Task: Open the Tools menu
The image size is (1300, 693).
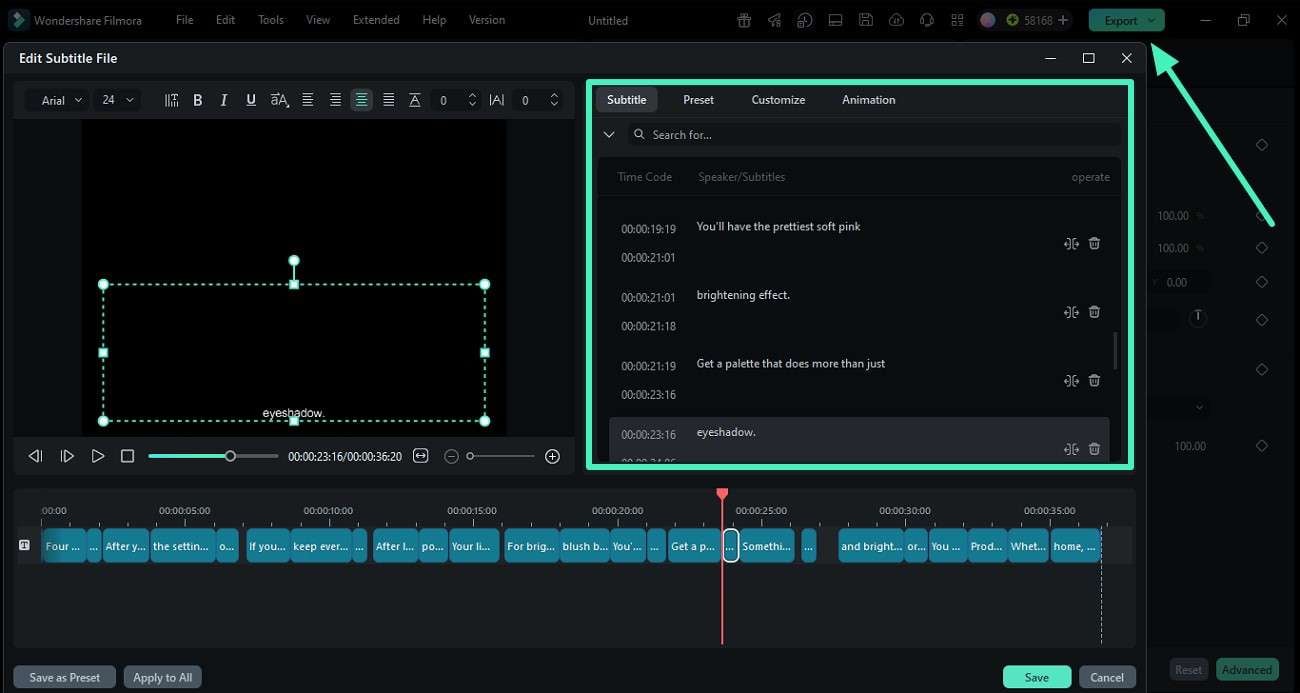Action: tap(271, 20)
